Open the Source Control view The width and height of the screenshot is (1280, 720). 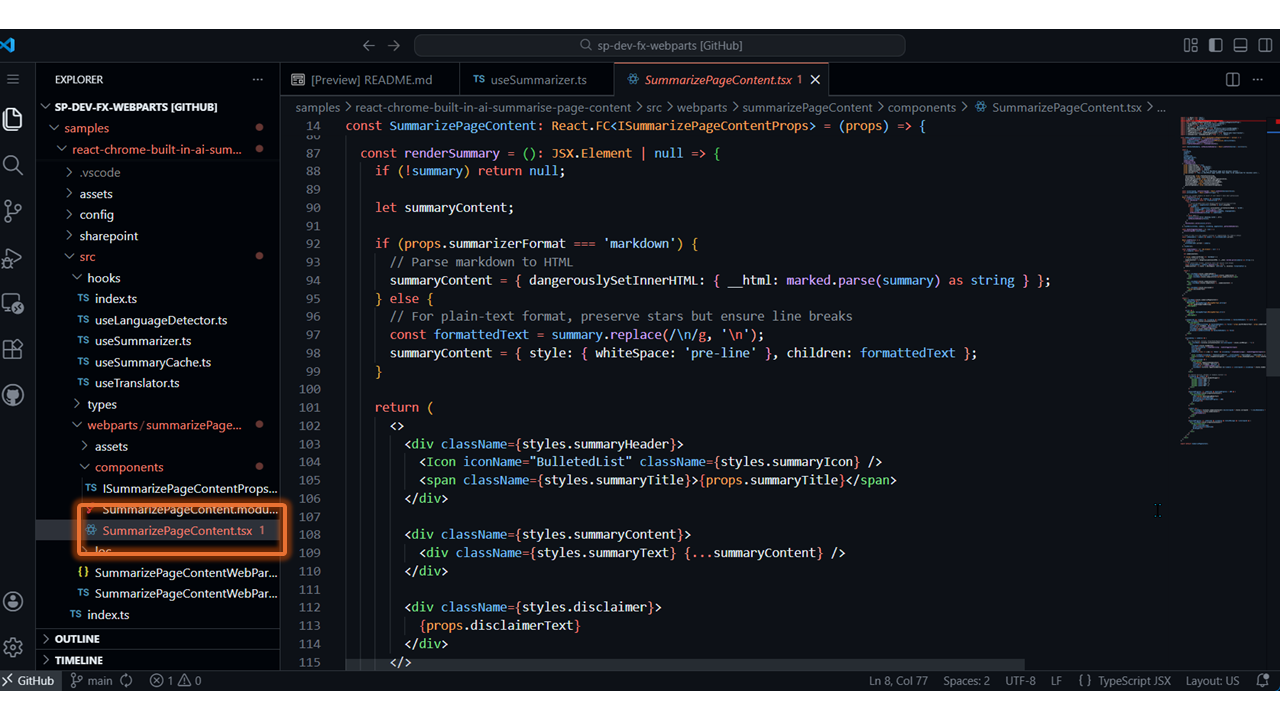pos(13,211)
